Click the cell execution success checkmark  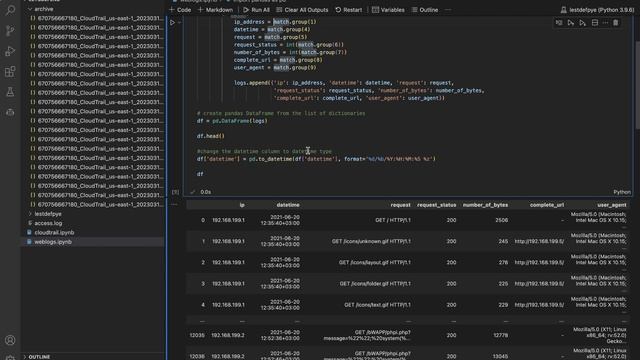coord(193,192)
